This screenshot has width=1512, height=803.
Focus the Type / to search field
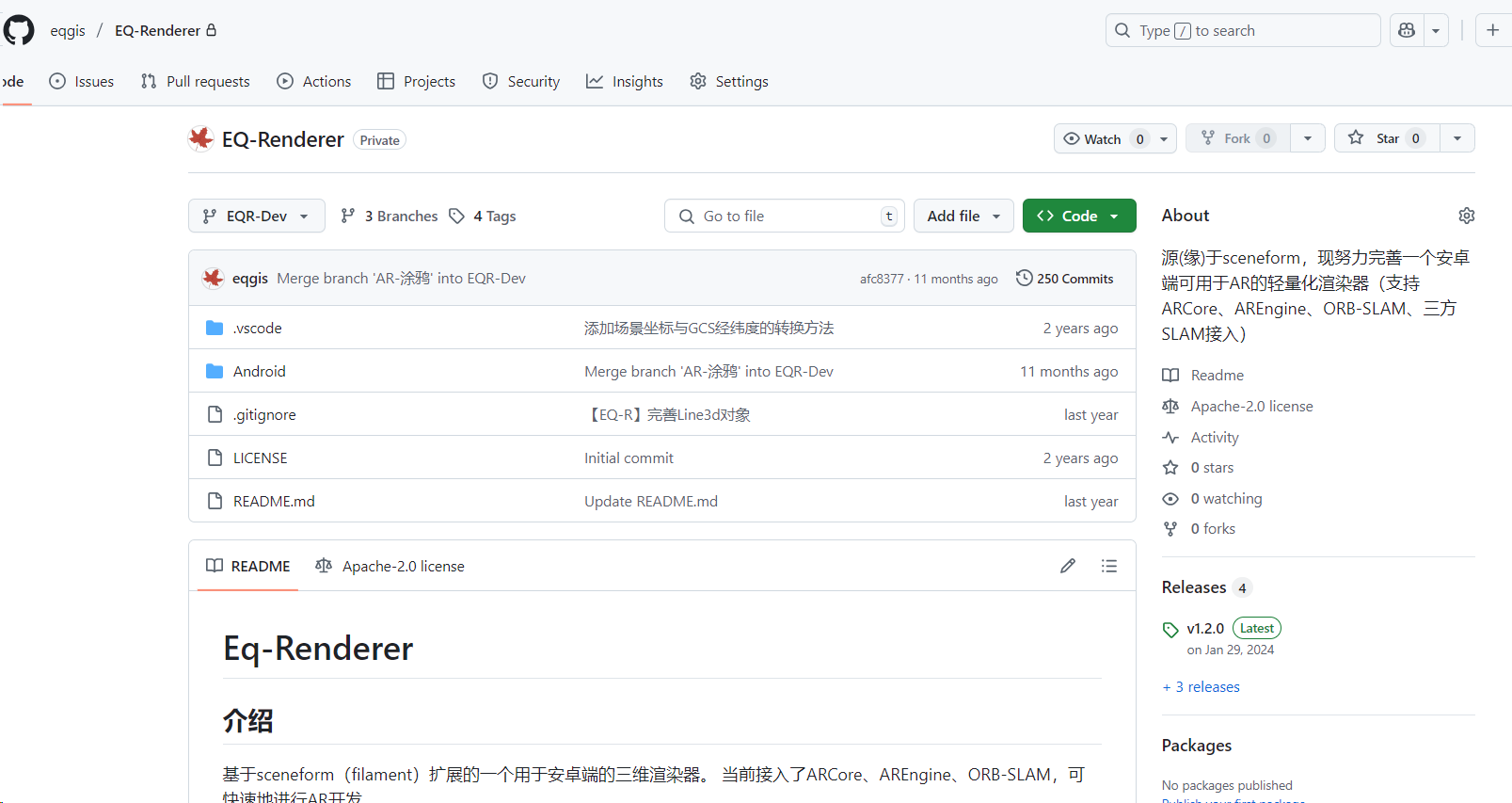(x=1243, y=30)
